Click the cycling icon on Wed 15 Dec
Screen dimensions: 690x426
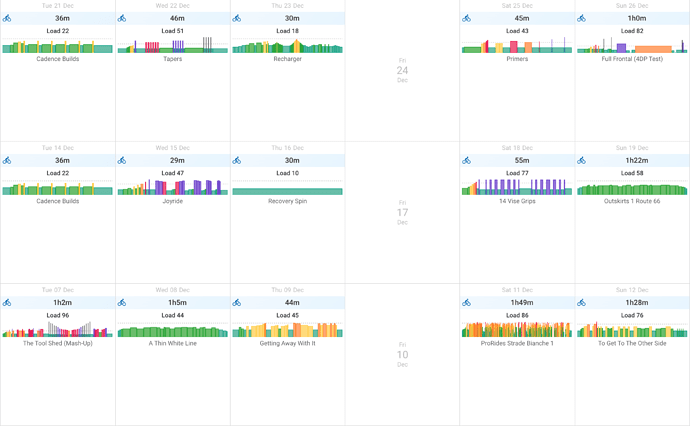pyautogui.click(x=122, y=161)
